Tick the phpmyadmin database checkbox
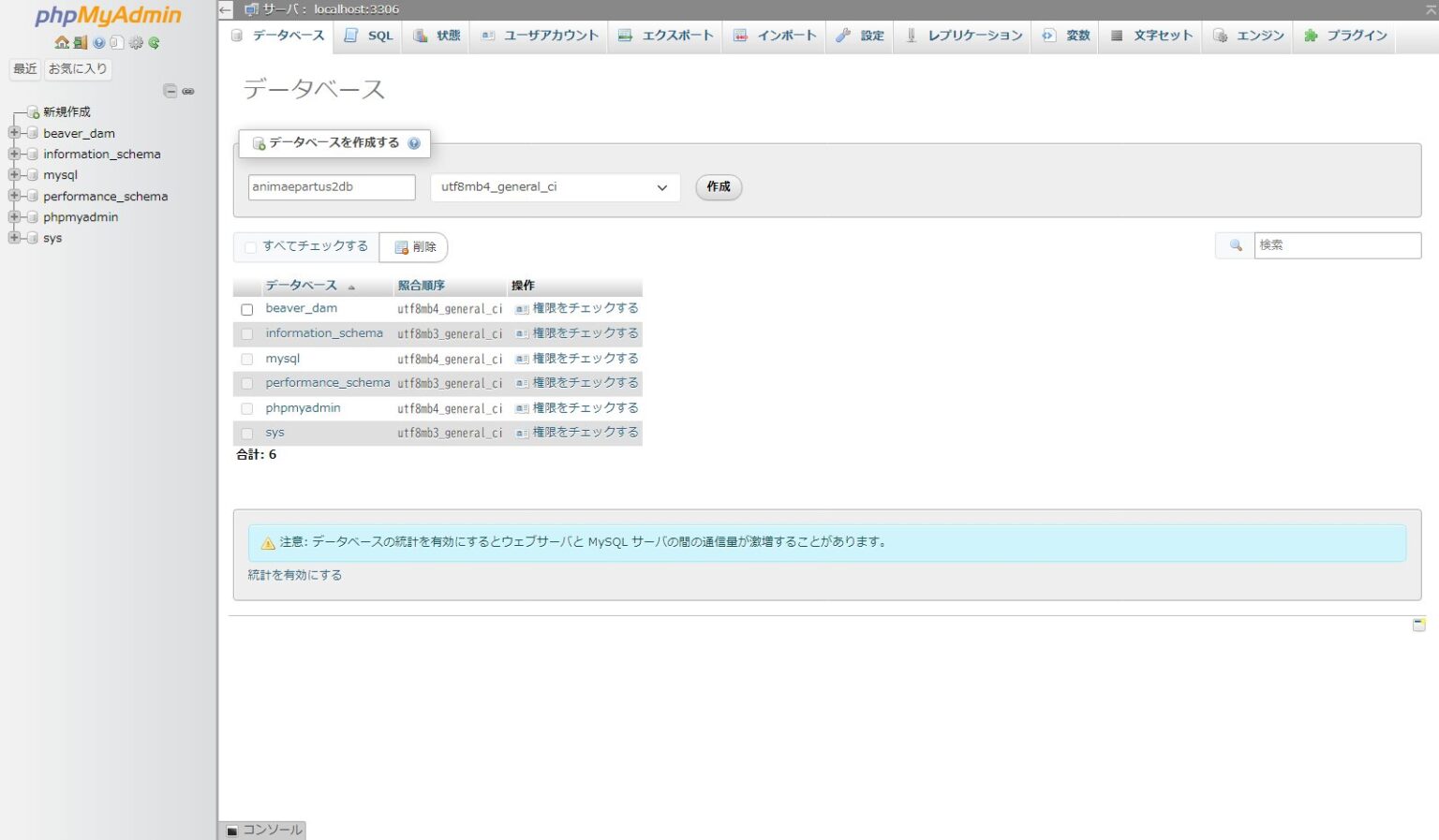The height and width of the screenshot is (840, 1439). click(247, 408)
